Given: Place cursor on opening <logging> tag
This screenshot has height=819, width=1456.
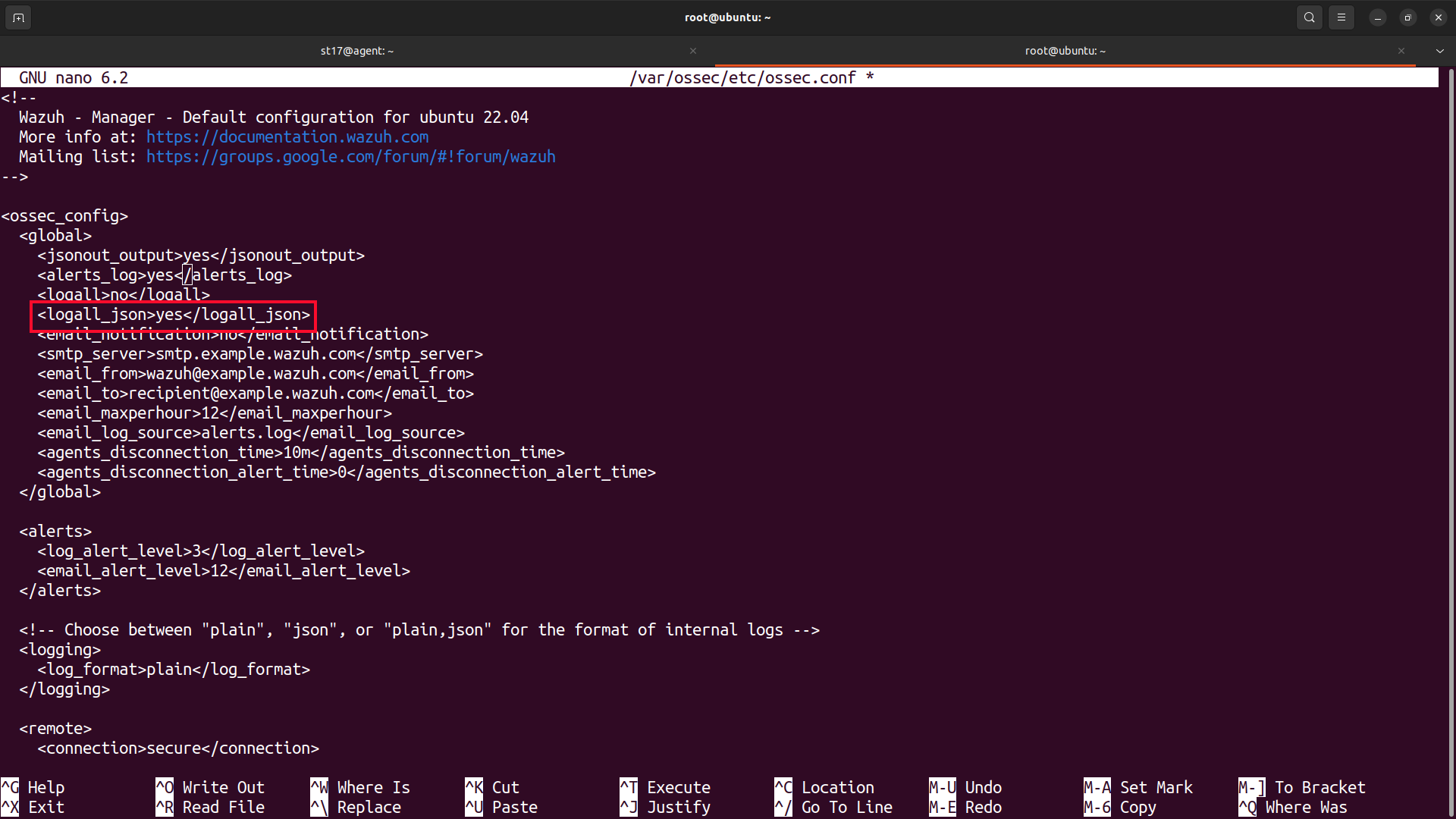Looking at the screenshot, I should point(60,650).
